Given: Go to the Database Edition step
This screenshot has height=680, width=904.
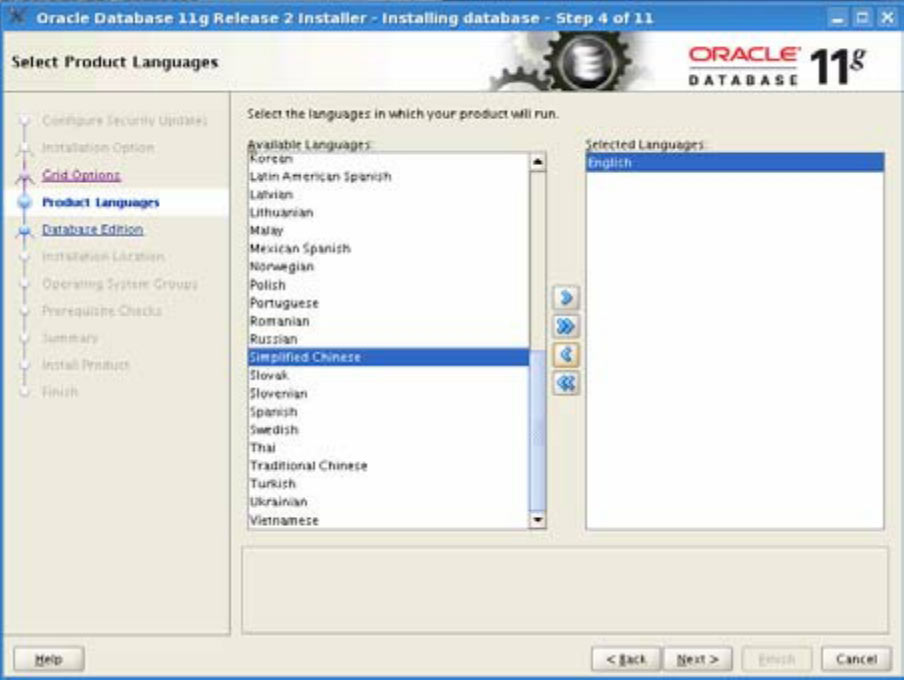Looking at the screenshot, I should pyautogui.click(x=92, y=229).
